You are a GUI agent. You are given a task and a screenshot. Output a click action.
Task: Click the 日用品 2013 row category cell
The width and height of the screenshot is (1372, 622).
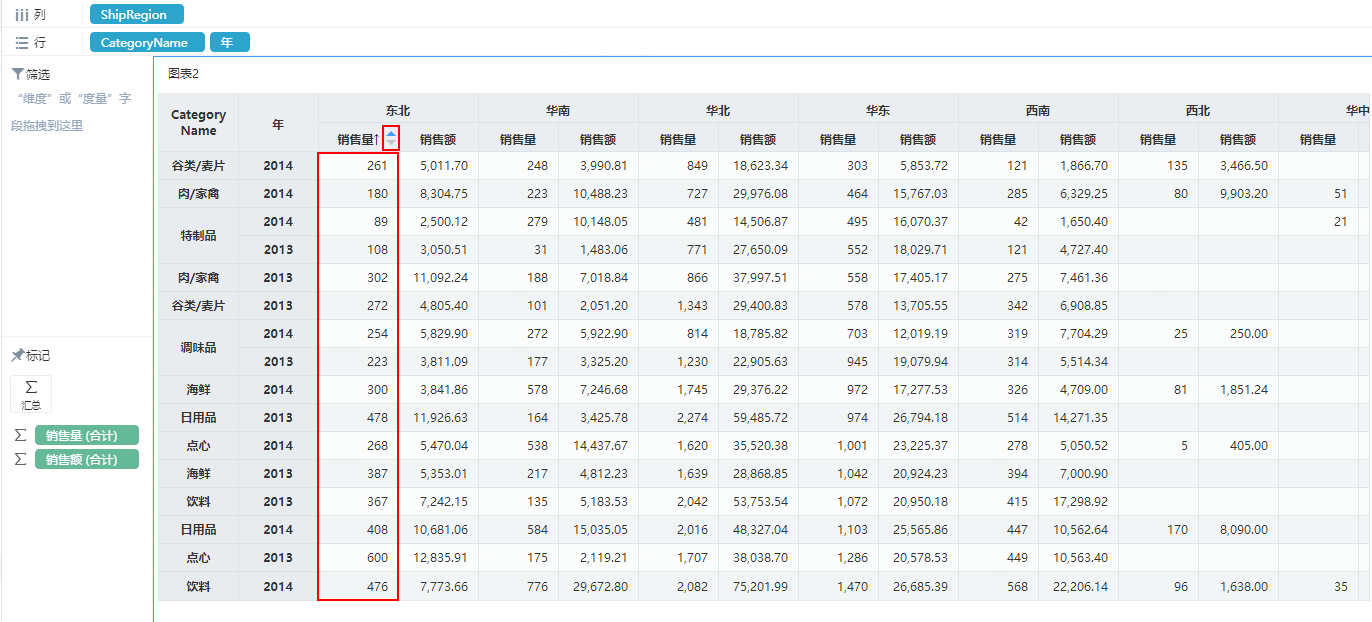click(x=199, y=418)
